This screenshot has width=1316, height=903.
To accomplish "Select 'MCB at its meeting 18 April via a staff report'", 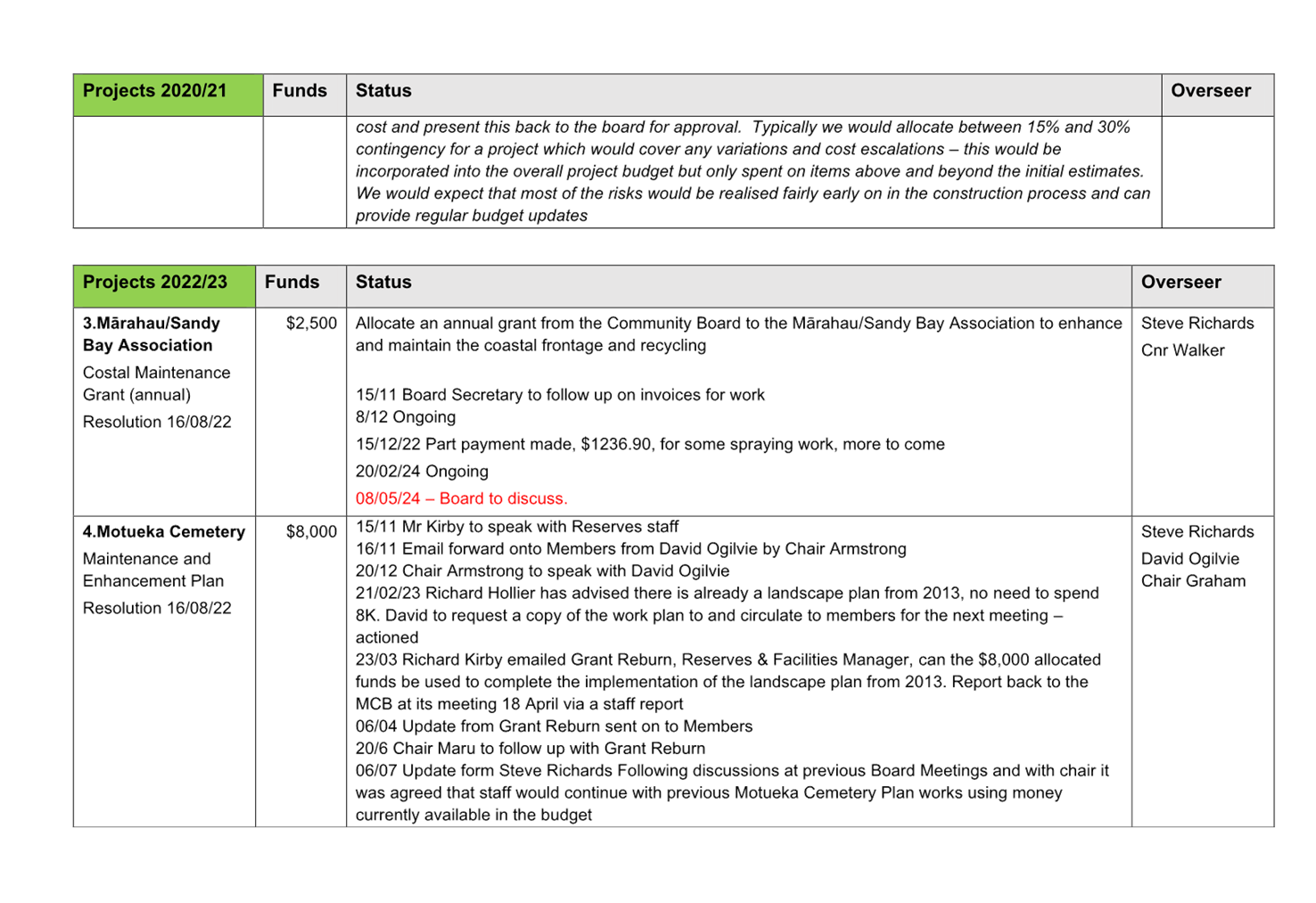I will 519,704.
